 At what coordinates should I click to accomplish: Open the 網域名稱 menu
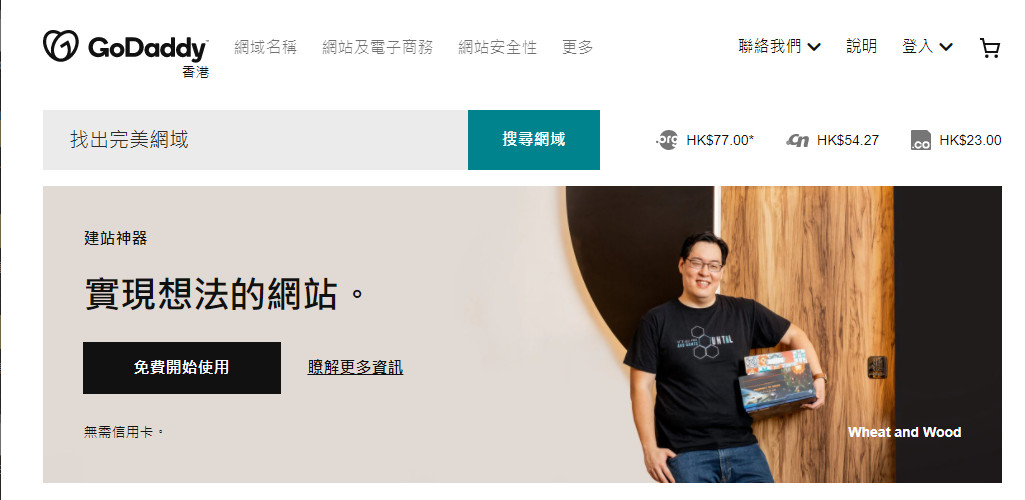click(265, 47)
